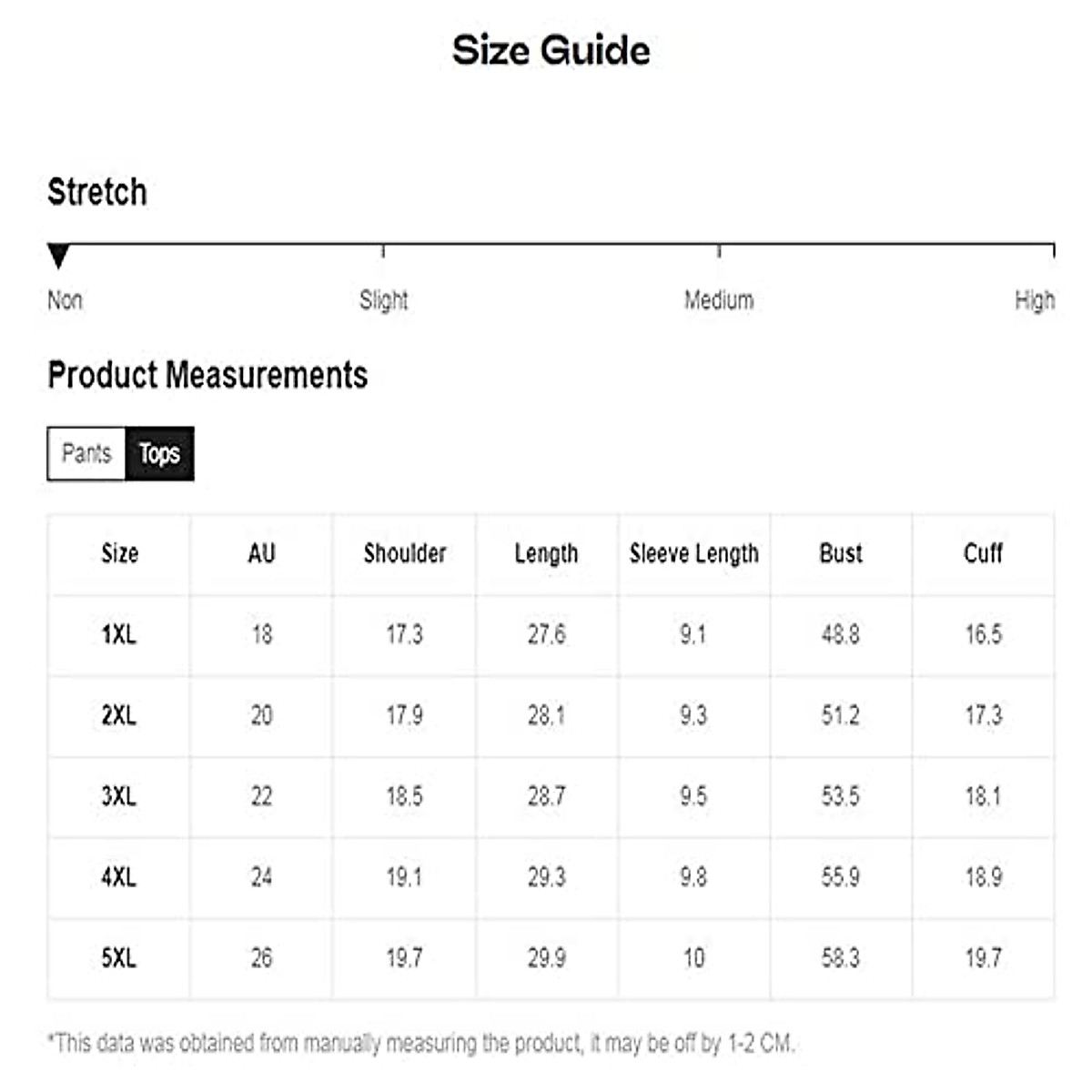Click the Size Guide title
The width and height of the screenshot is (1092, 1092).
pos(551,50)
